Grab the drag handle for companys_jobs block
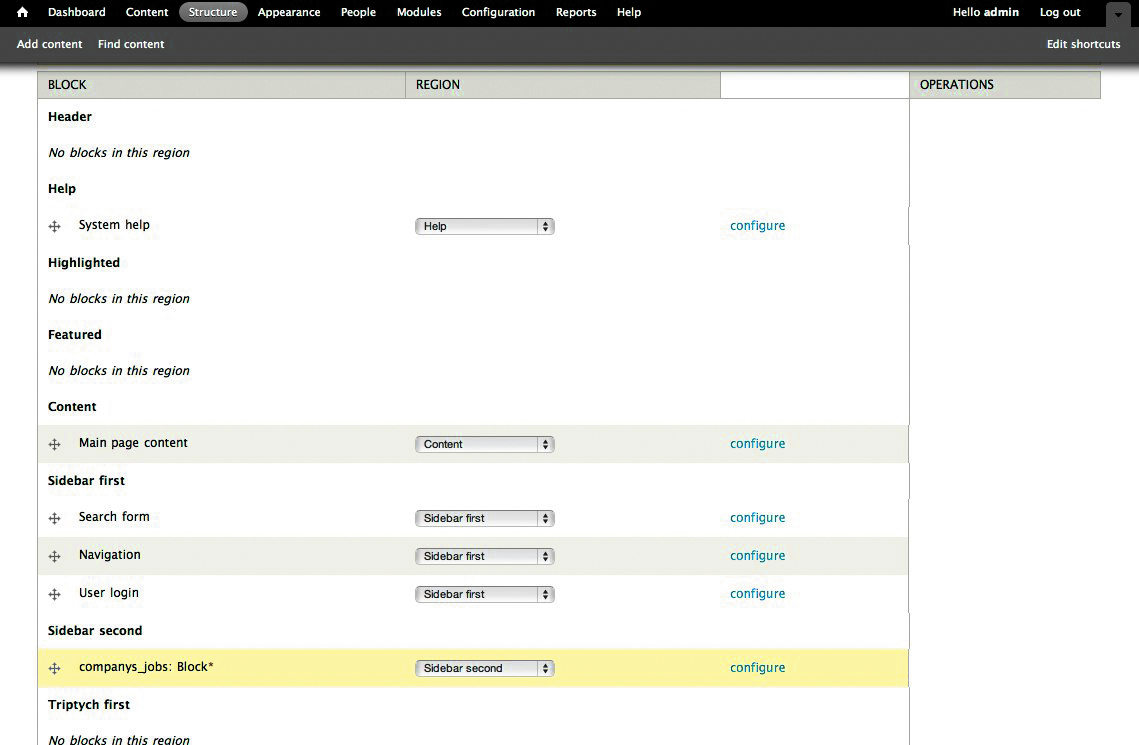This screenshot has width=1139, height=745. (54, 668)
